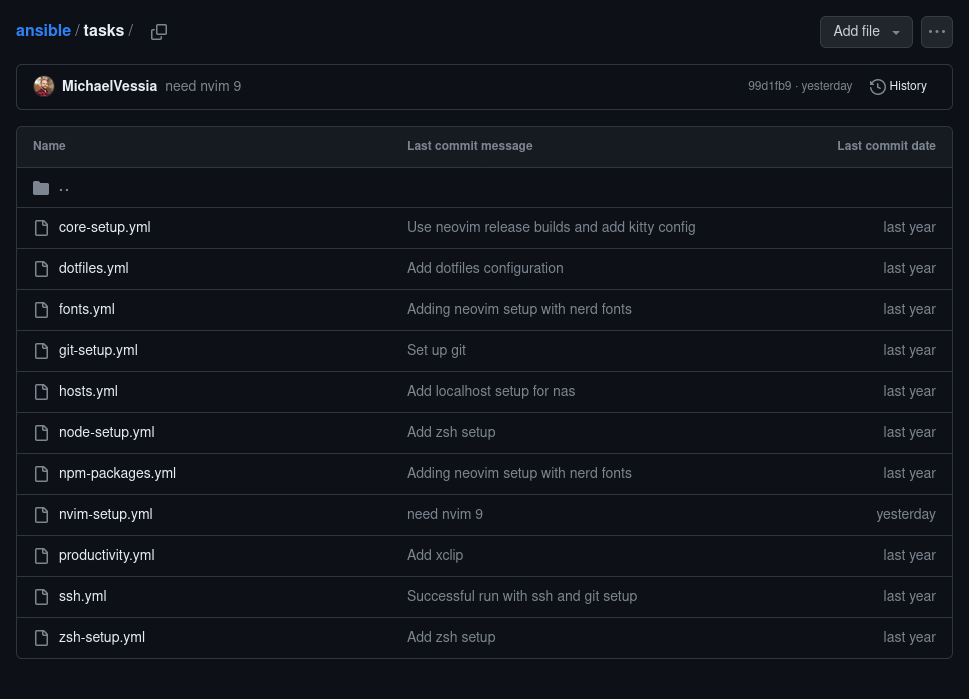Image resolution: width=969 pixels, height=699 pixels.
Task: View commit history with the History button
Action: coord(898,87)
